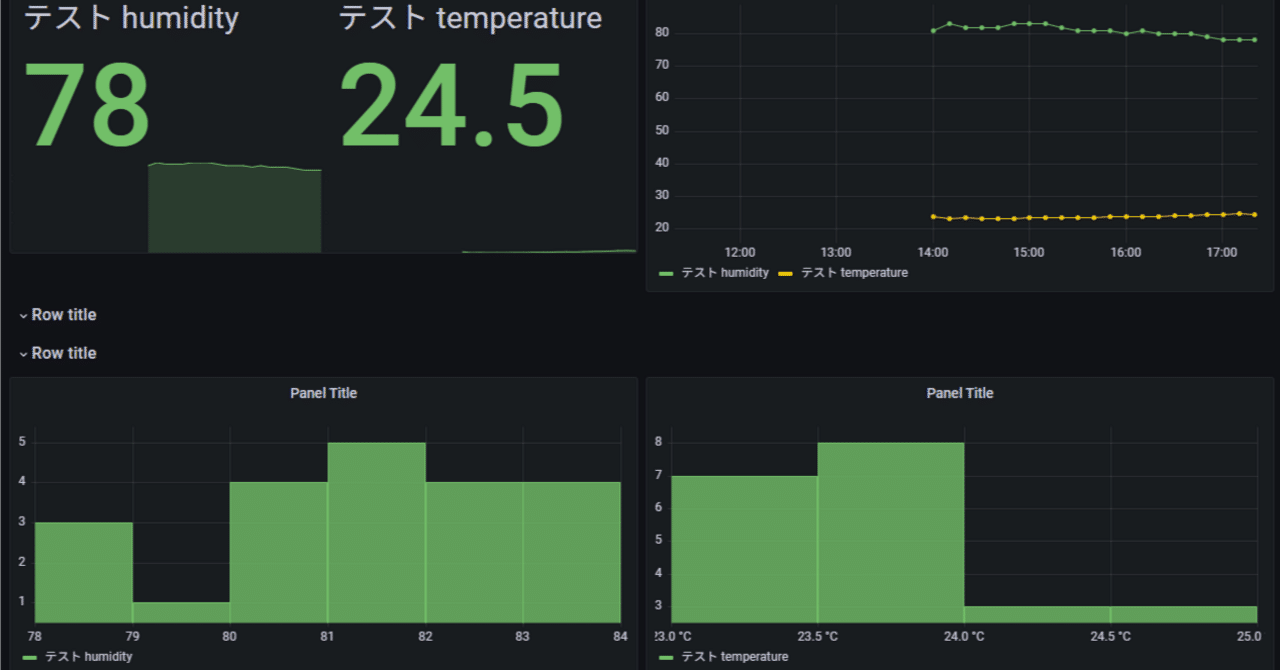Open the humidity histogram Panel Title menu

click(323, 393)
